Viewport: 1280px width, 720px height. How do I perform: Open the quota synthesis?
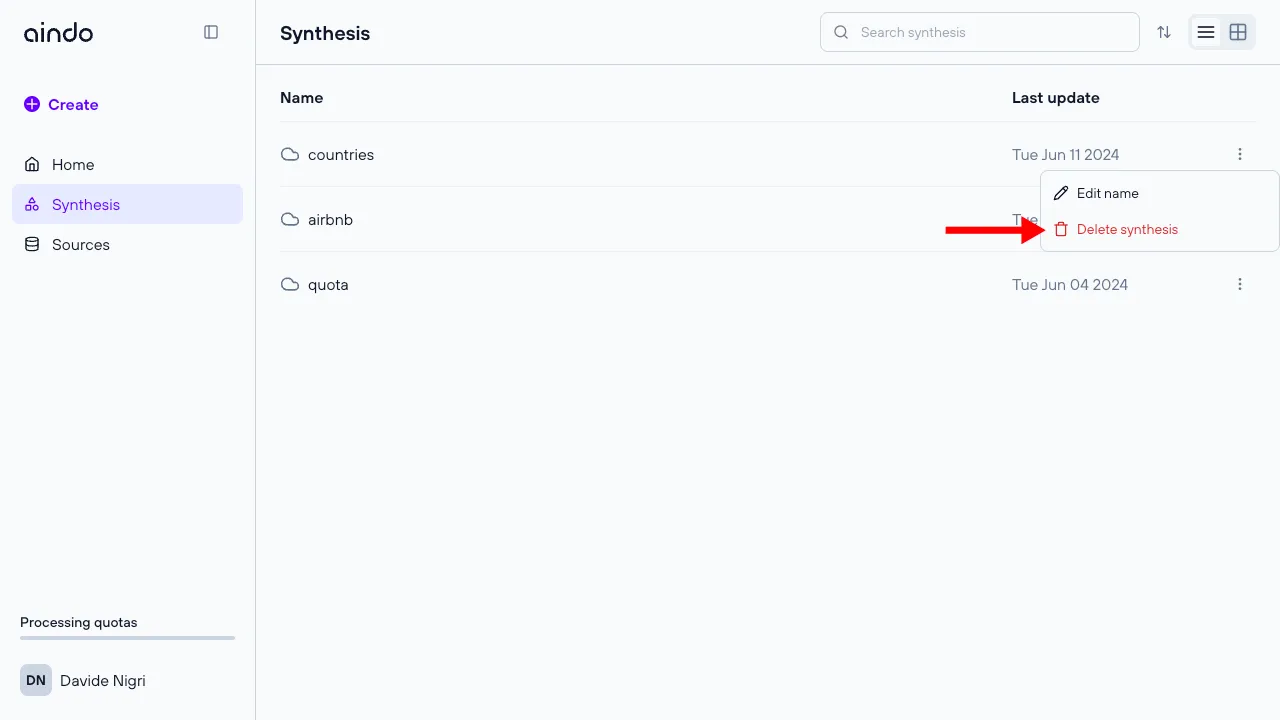[x=328, y=284]
